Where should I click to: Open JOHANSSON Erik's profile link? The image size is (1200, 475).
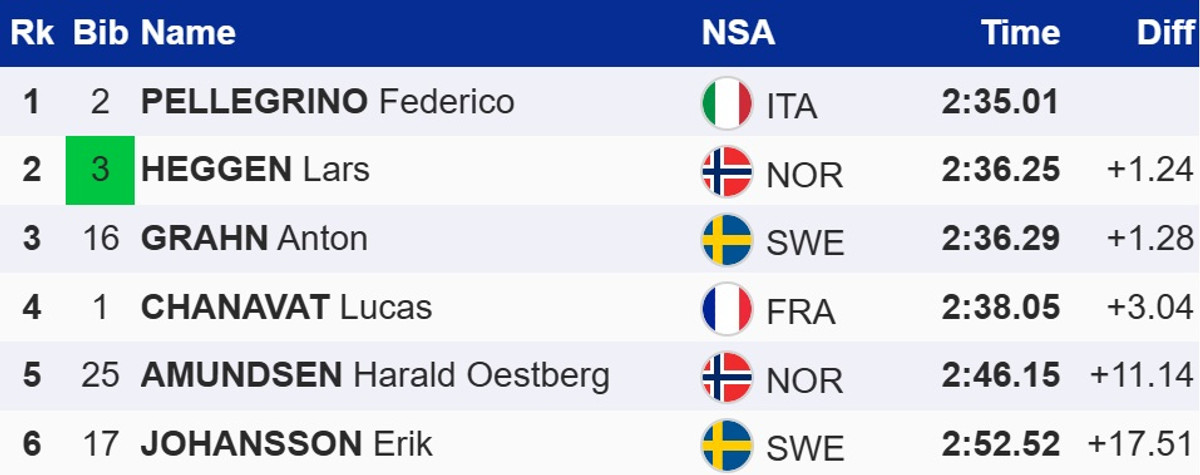[287, 443]
